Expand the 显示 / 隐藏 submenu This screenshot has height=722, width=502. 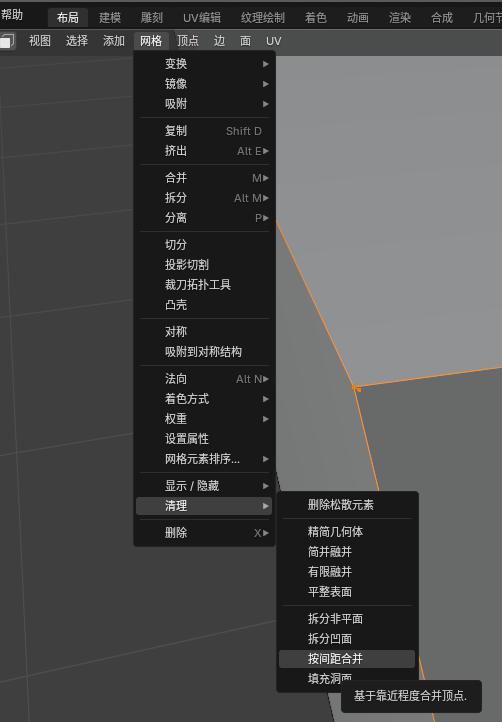click(x=204, y=486)
